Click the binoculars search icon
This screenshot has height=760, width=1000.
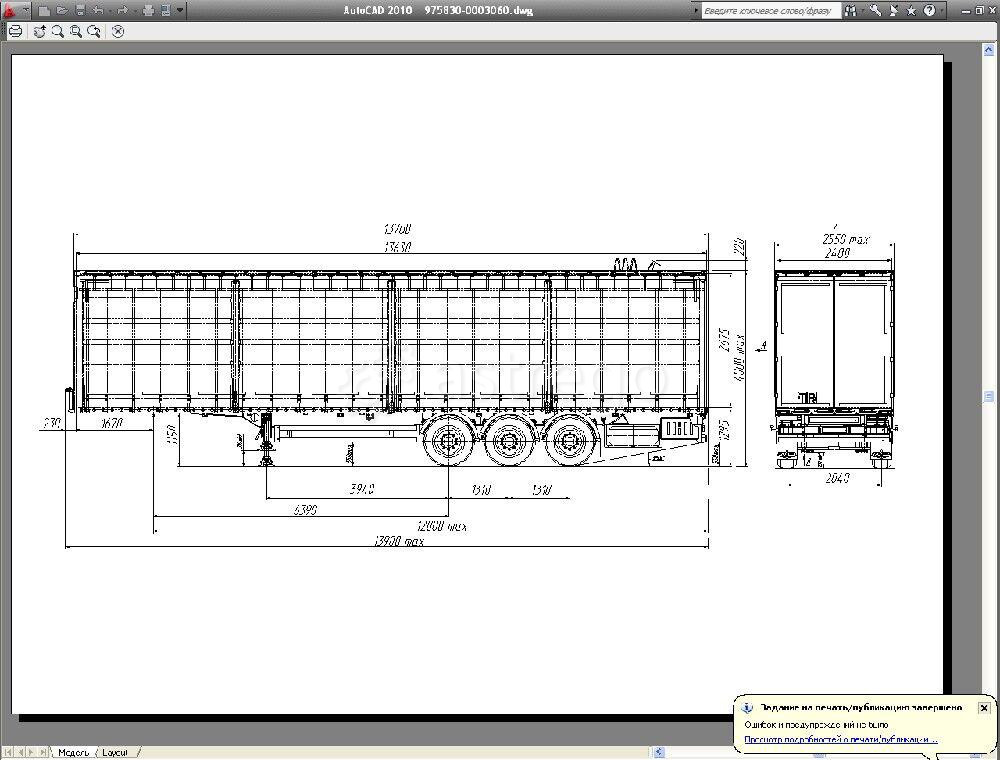point(850,10)
